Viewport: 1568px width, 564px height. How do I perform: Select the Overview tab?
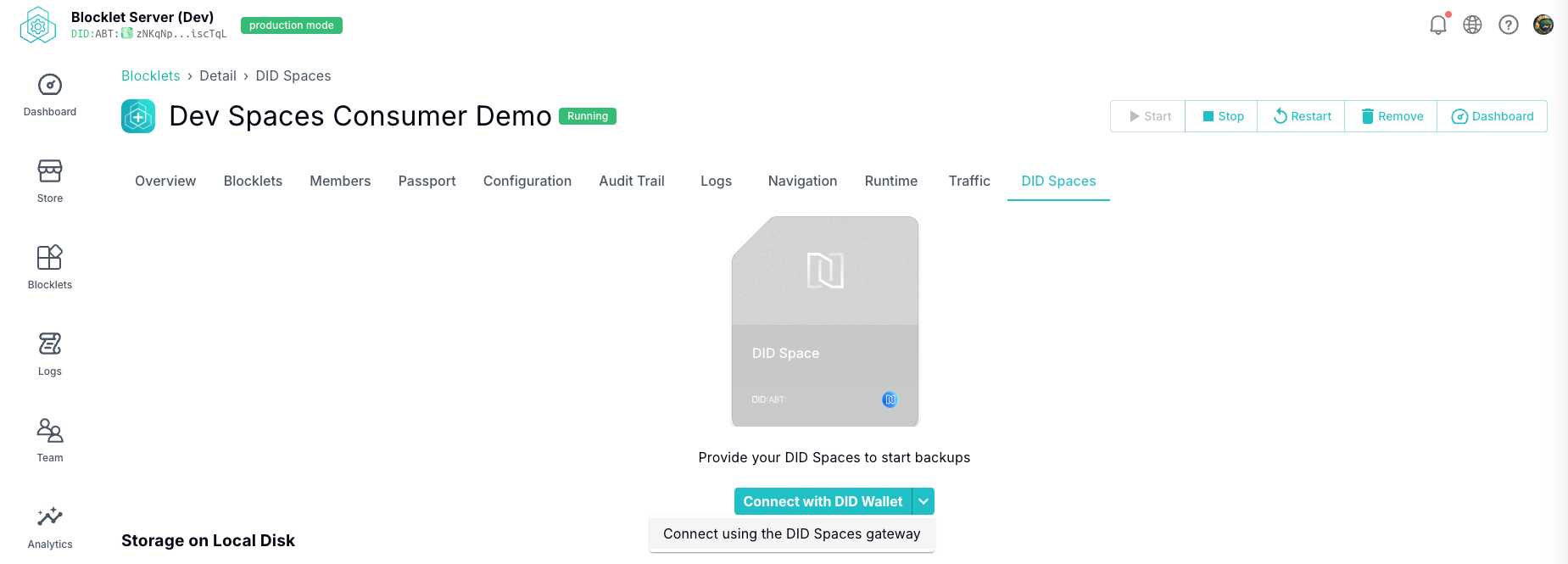point(165,181)
